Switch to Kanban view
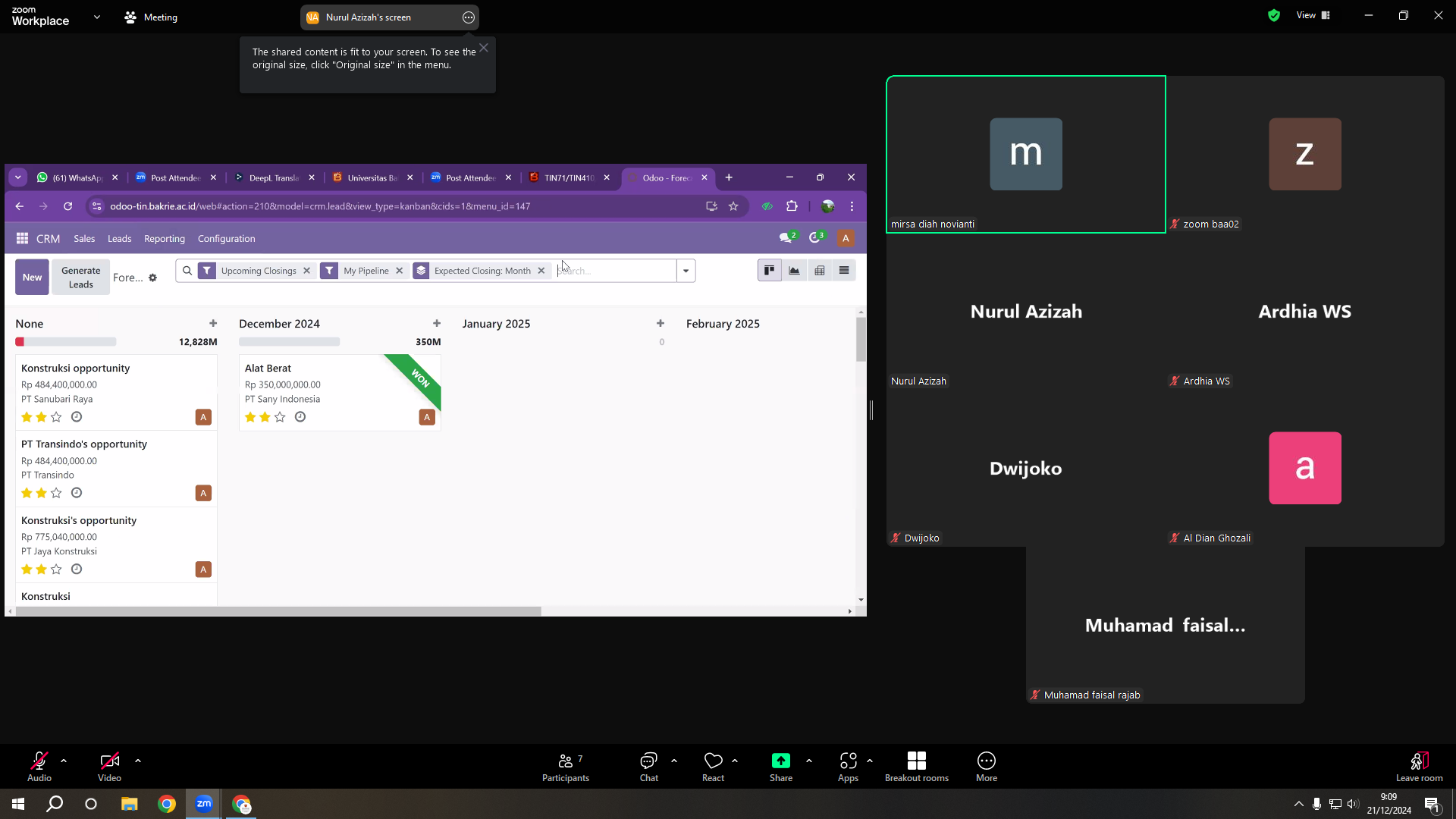 pyautogui.click(x=770, y=271)
